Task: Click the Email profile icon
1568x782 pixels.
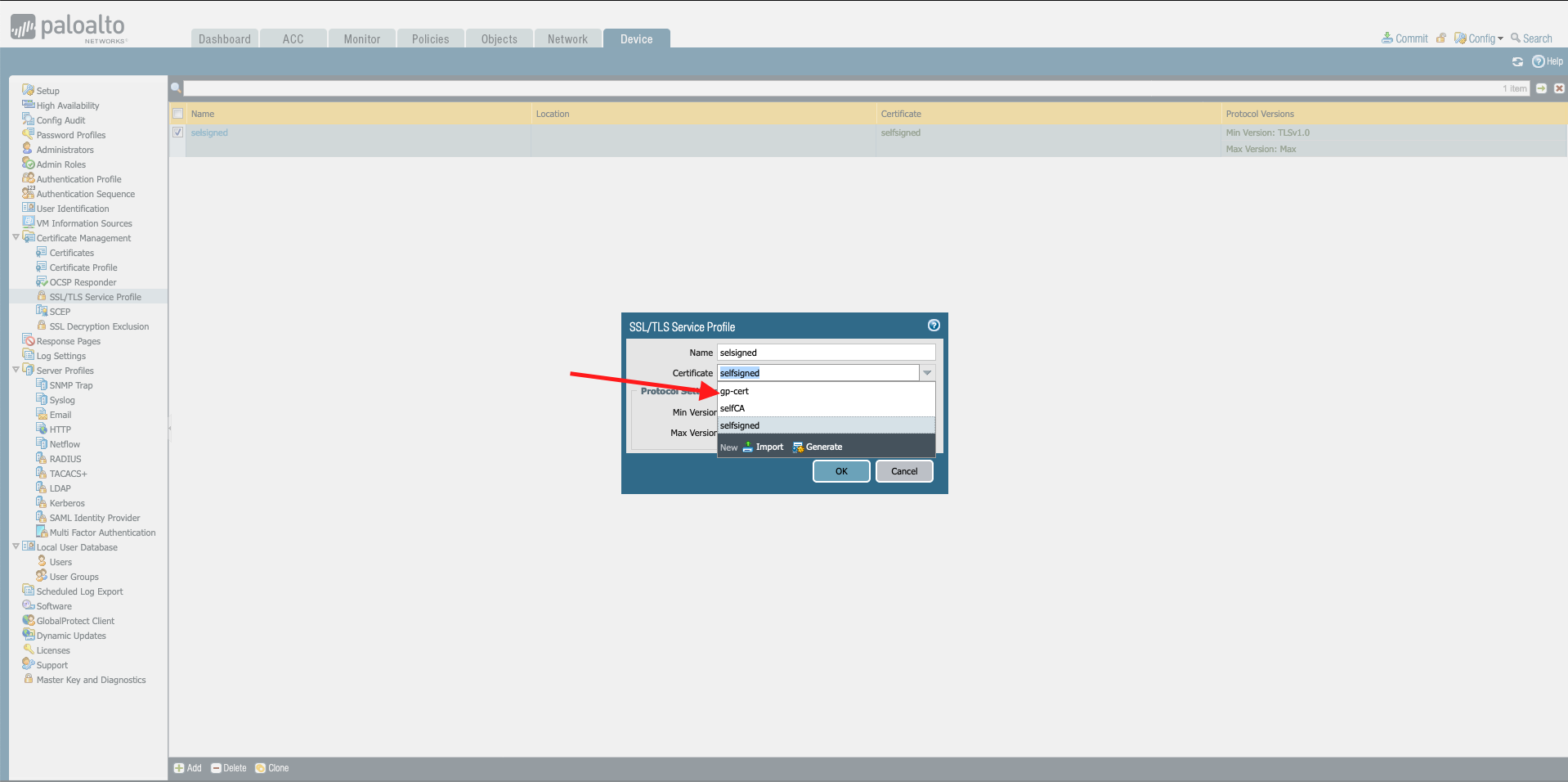Action: [41, 414]
